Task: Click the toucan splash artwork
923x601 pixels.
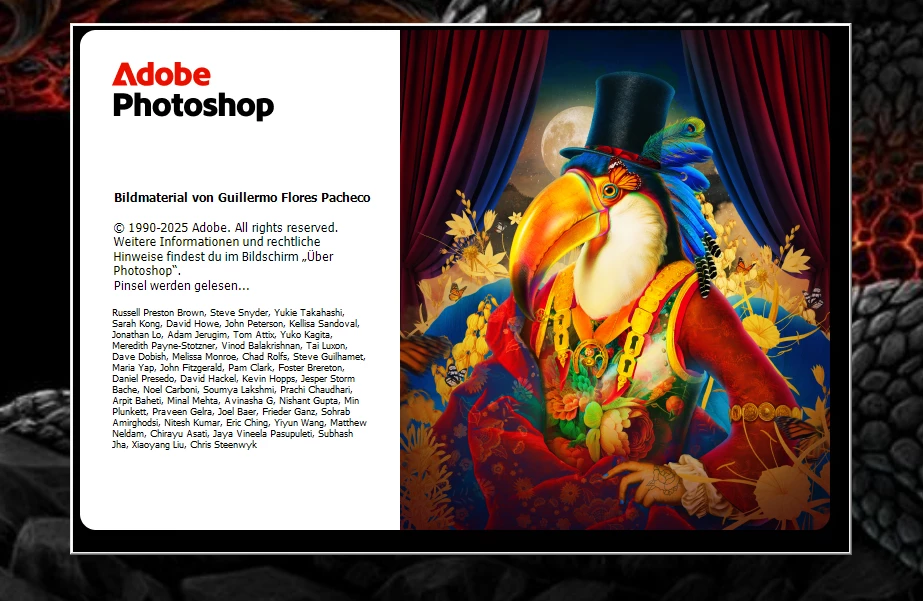Action: [x=615, y=280]
